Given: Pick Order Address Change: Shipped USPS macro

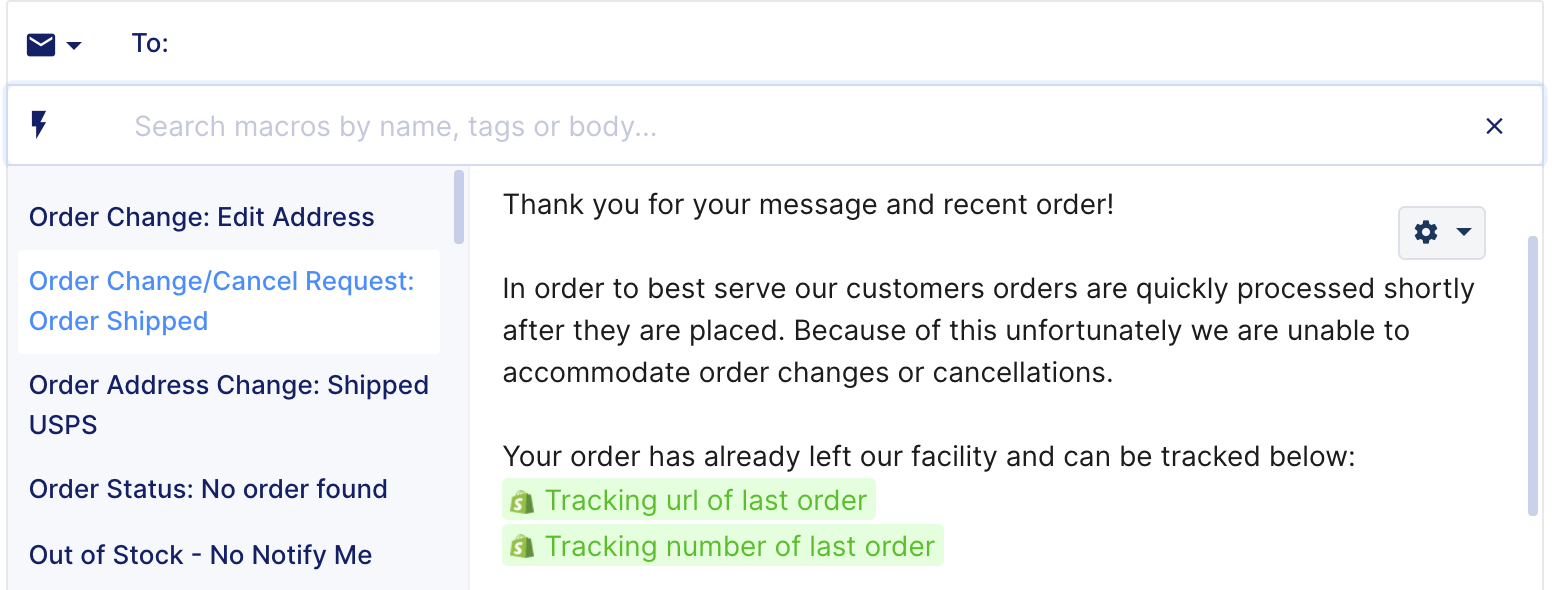Looking at the screenshot, I should [x=228, y=405].
